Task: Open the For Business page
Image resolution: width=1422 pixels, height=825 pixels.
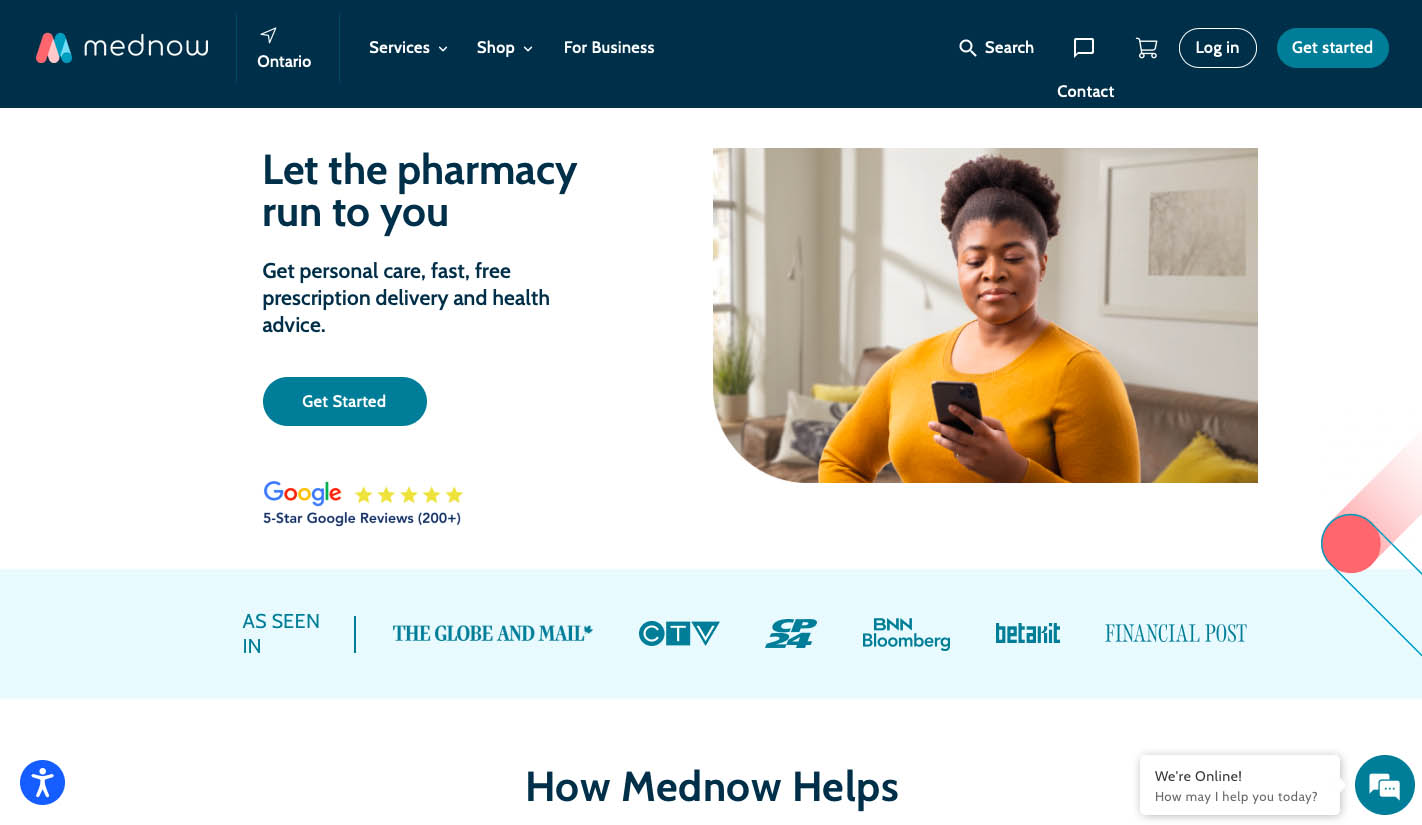Action: click(x=609, y=48)
